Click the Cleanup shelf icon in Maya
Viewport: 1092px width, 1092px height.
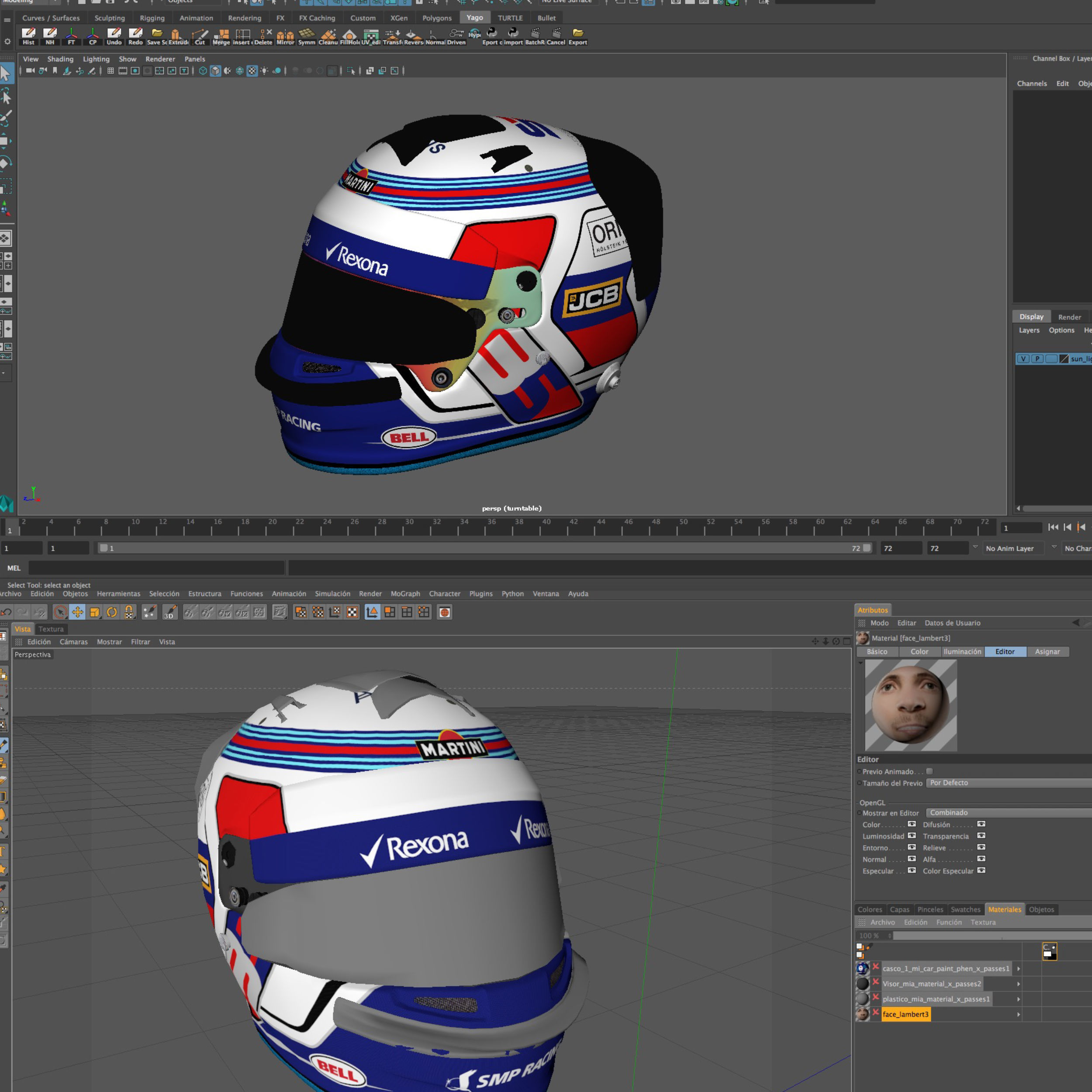coord(328,36)
